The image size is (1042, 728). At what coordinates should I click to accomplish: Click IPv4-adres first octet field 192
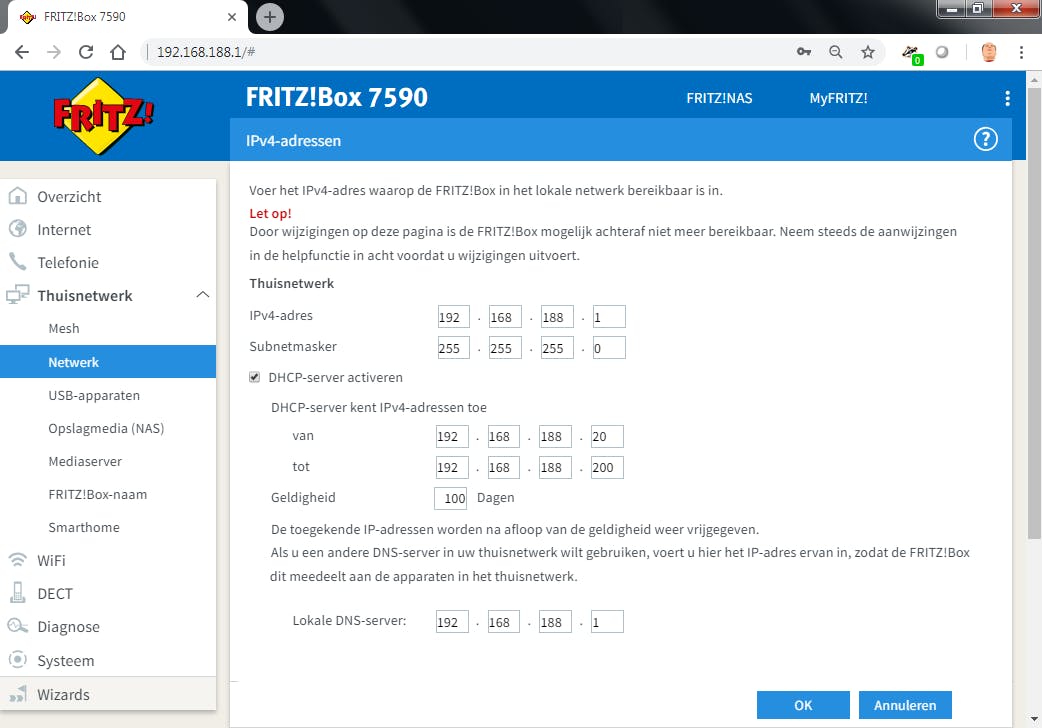[x=453, y=317]
